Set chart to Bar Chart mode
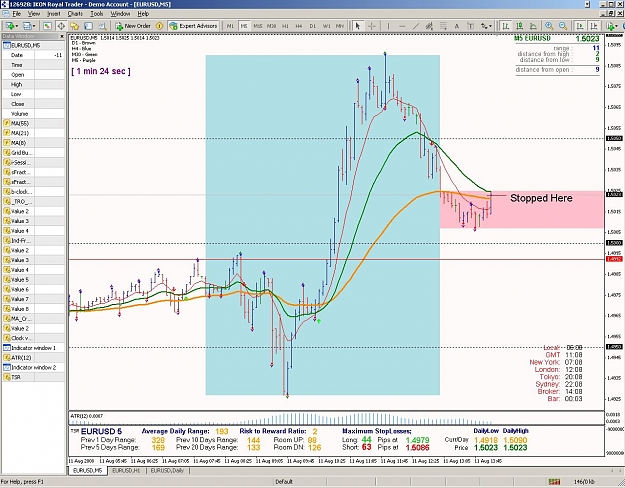Screen dimensions: 625x488 pos(506,26)
